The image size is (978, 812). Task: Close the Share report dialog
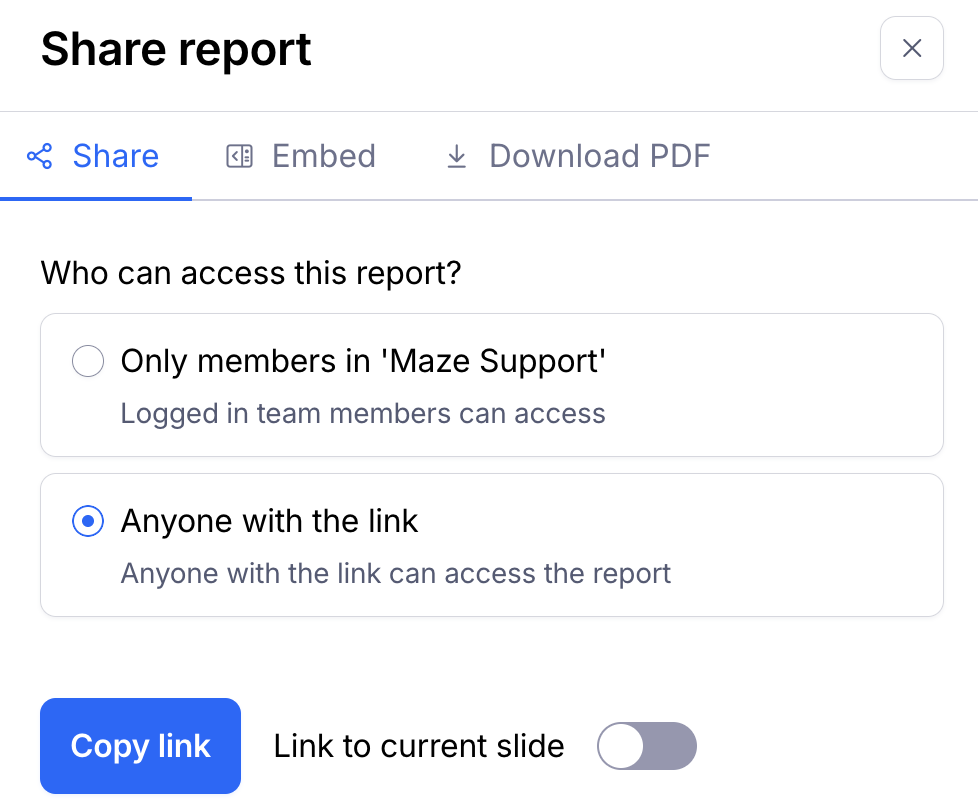point(911,48)
